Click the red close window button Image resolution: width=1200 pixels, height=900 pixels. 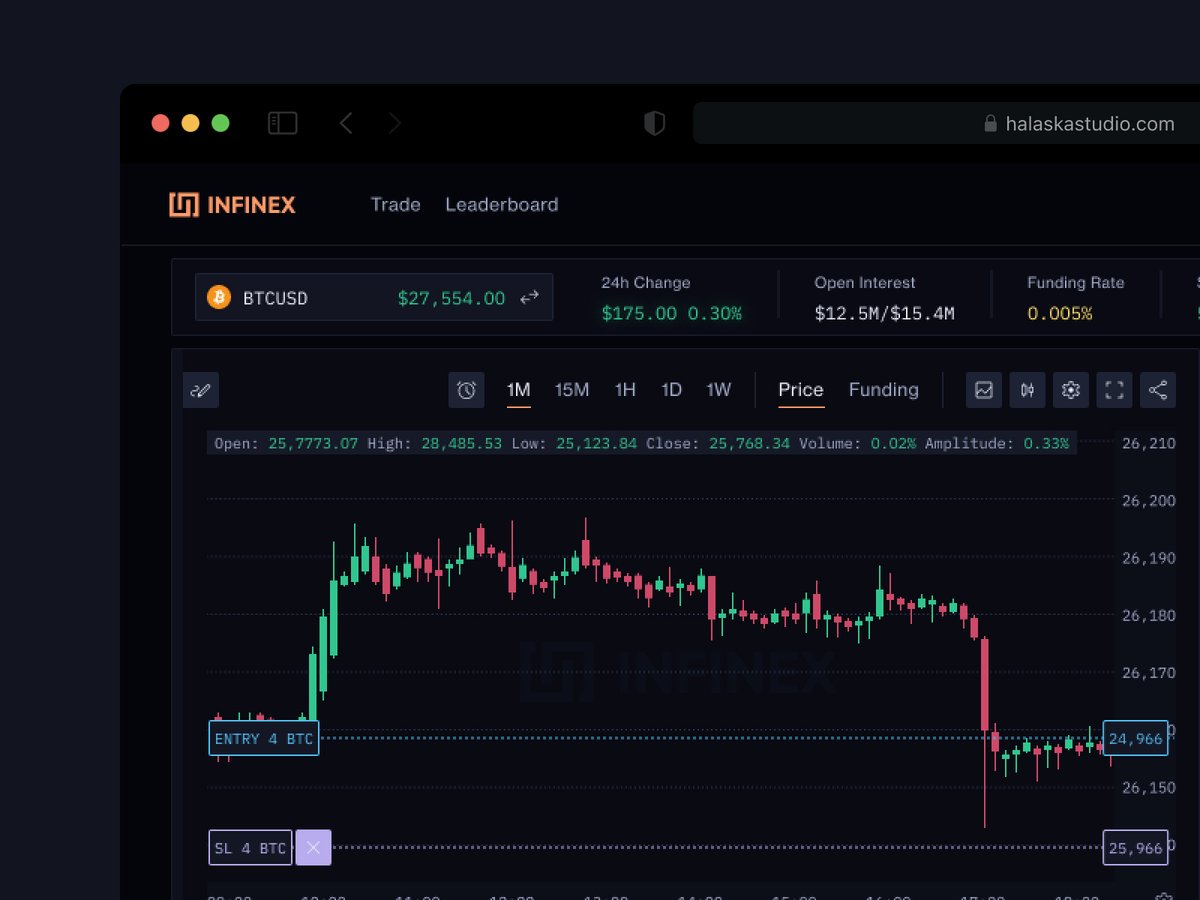[160, 123]
